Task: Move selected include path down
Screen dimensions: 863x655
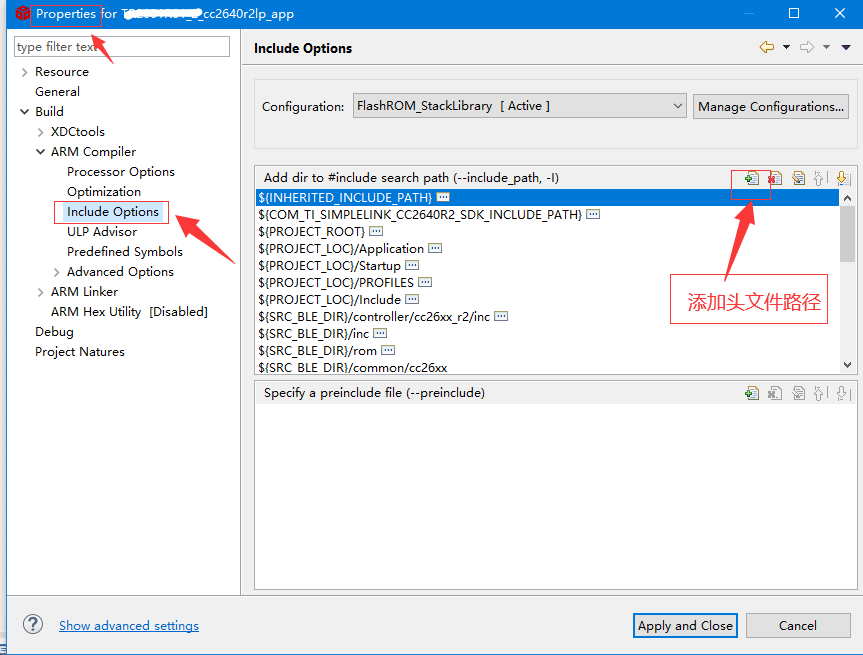Action: (843, 178)
